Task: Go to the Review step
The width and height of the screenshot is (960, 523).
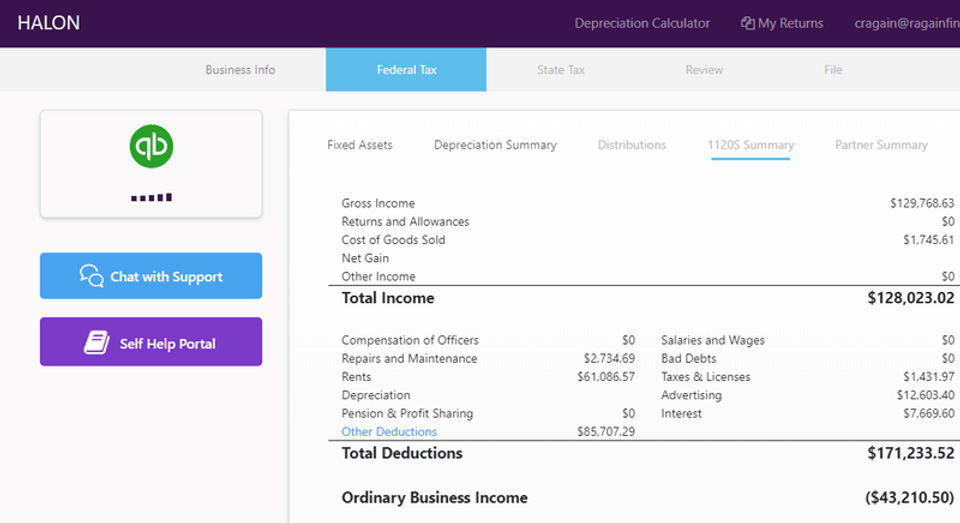Action: point(704,70)
